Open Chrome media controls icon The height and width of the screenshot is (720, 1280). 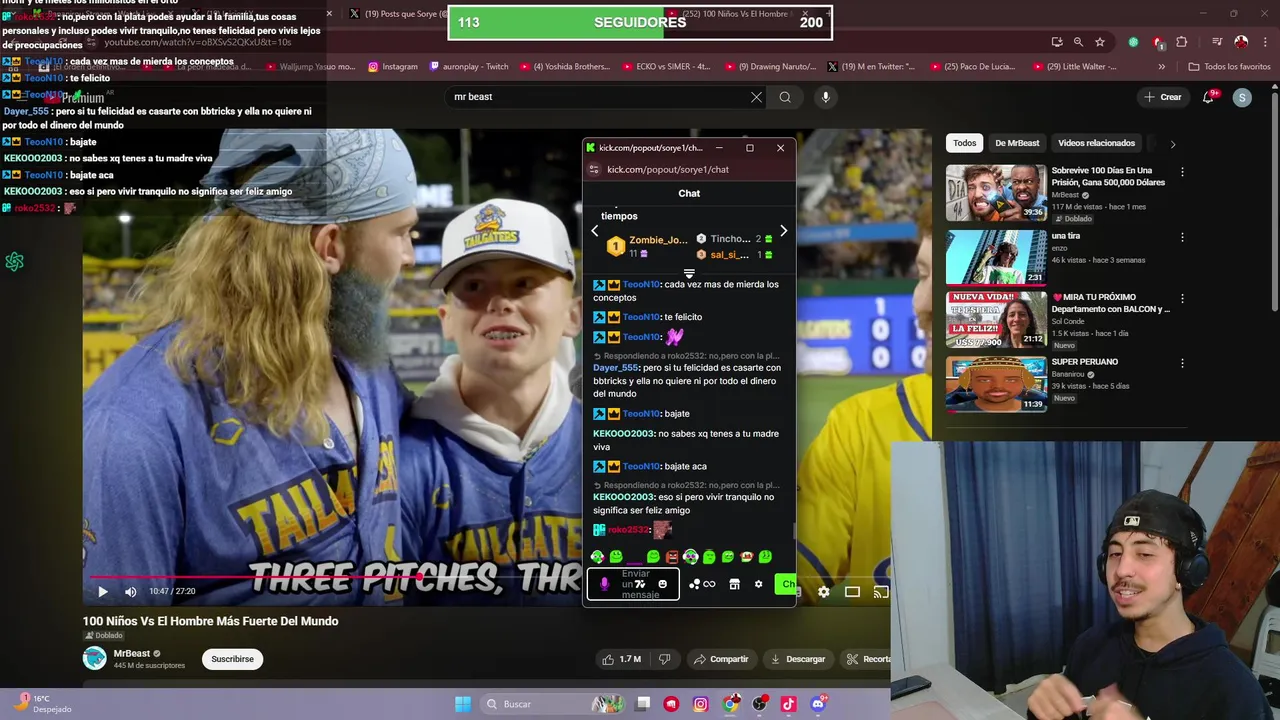[1217, 42]
